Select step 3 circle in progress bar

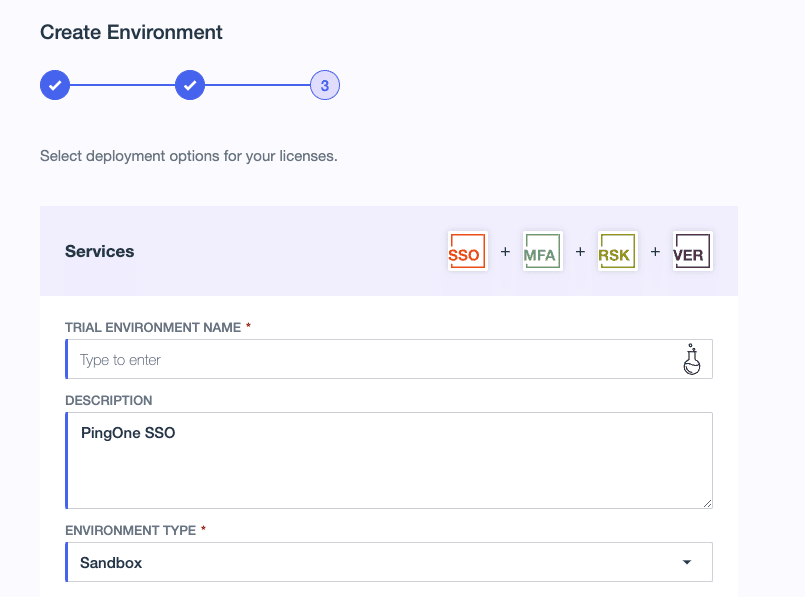(325, 85)
